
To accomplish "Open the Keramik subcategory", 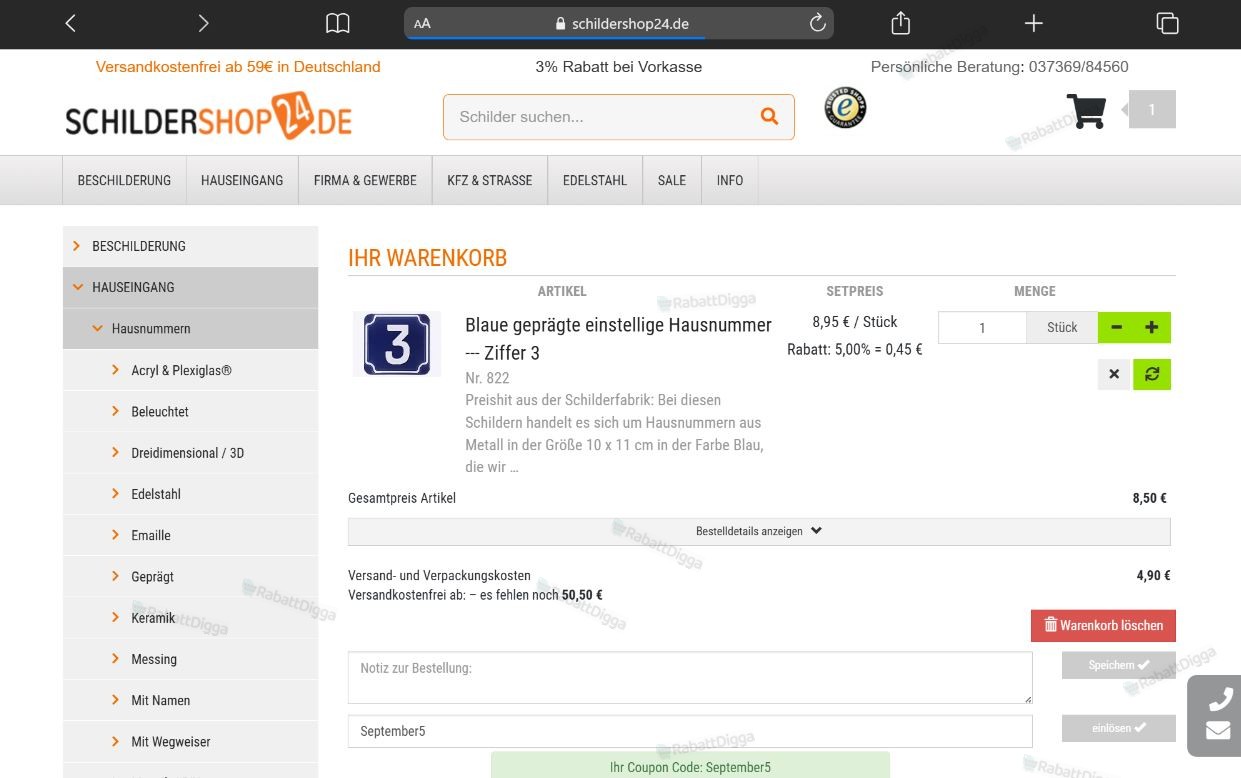I will click(x=190, y=618).
